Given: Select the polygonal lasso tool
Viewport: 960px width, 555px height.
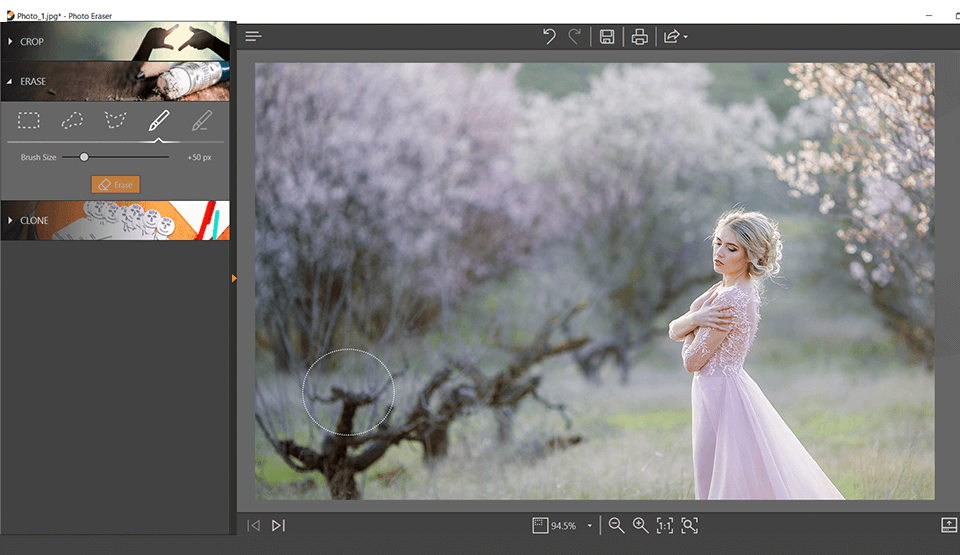Looking at the screenshot, I should pos(115,120).
